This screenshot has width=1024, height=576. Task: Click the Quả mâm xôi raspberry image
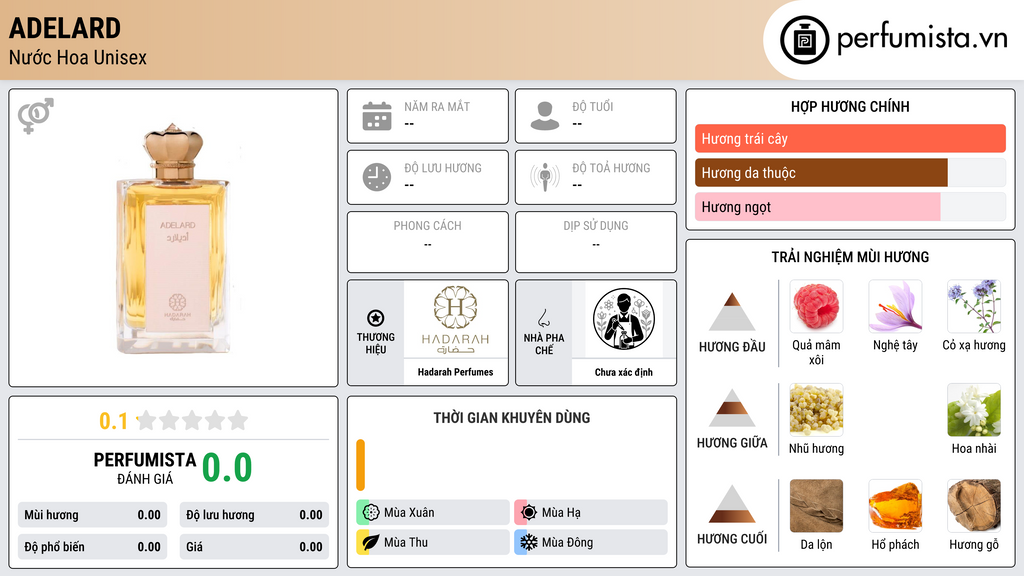[816, 306]
